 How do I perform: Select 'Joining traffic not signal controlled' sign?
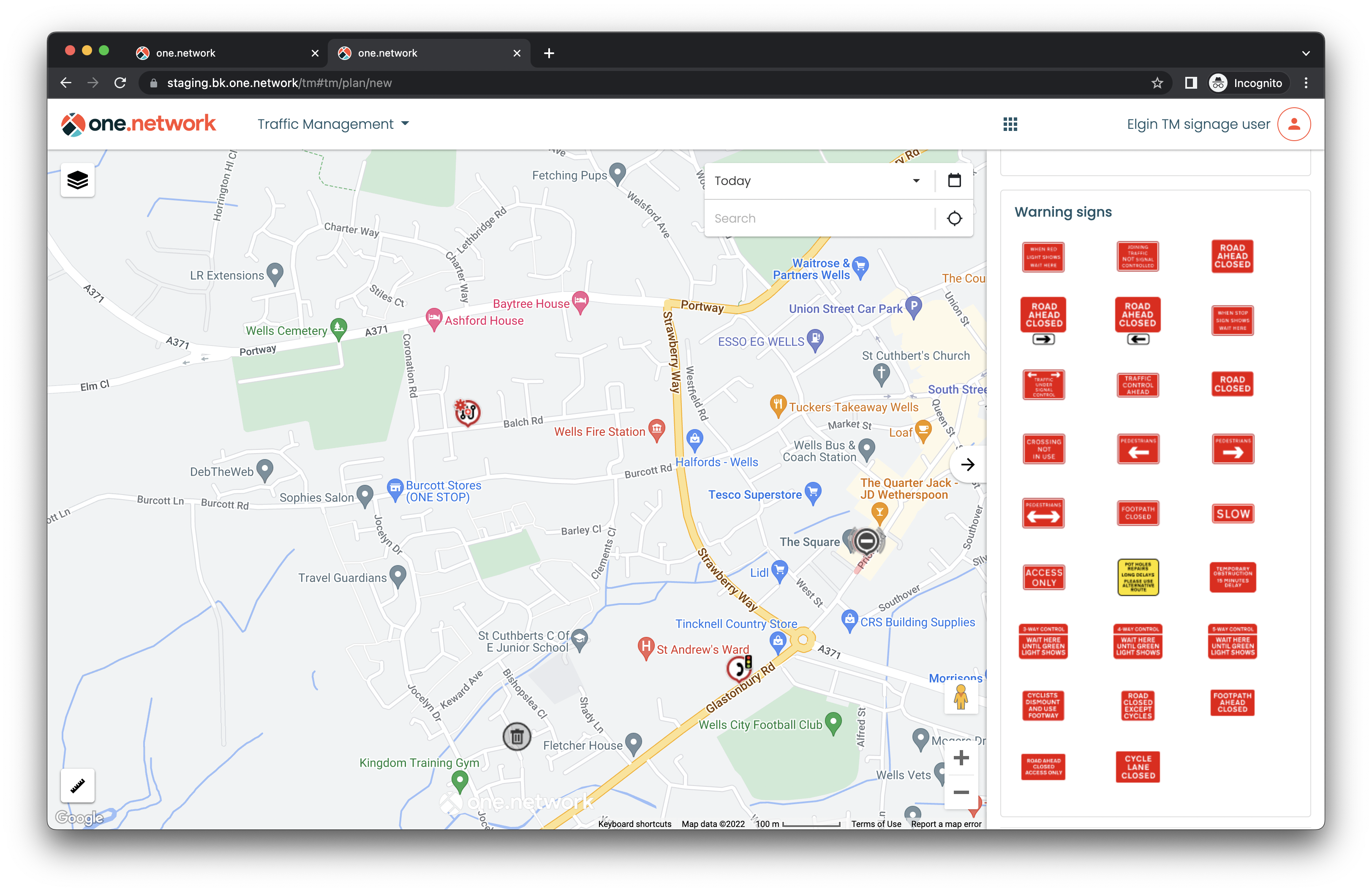[x=1138, y=256]
